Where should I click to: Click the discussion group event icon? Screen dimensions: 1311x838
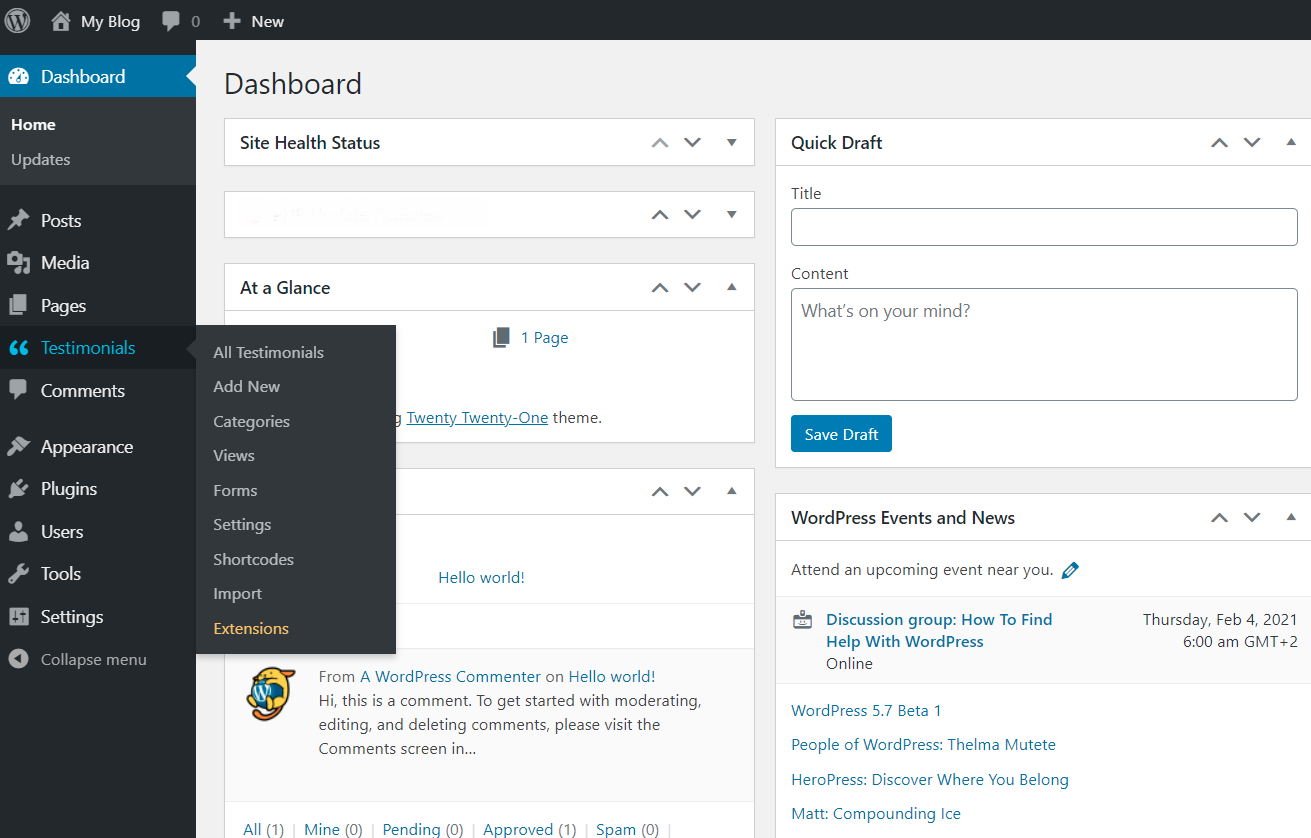pos(802,620)
